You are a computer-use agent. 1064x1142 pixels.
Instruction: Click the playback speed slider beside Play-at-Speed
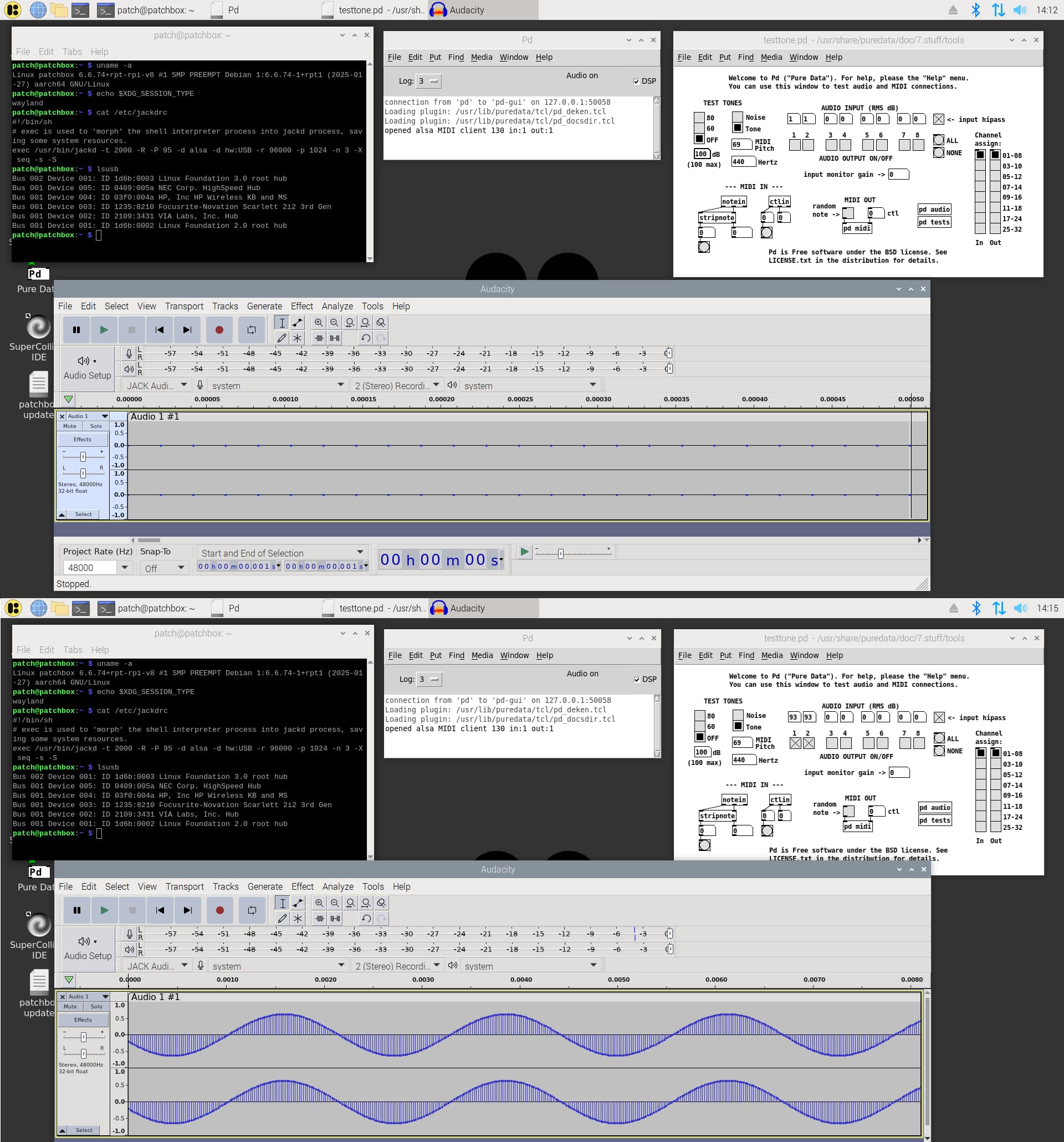coord(572,553)
